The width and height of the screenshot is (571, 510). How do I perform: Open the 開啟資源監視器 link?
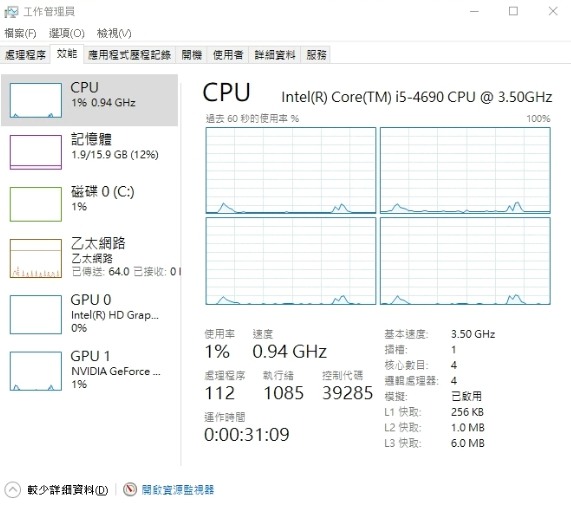pyautogui.click(x=178, y=489)
